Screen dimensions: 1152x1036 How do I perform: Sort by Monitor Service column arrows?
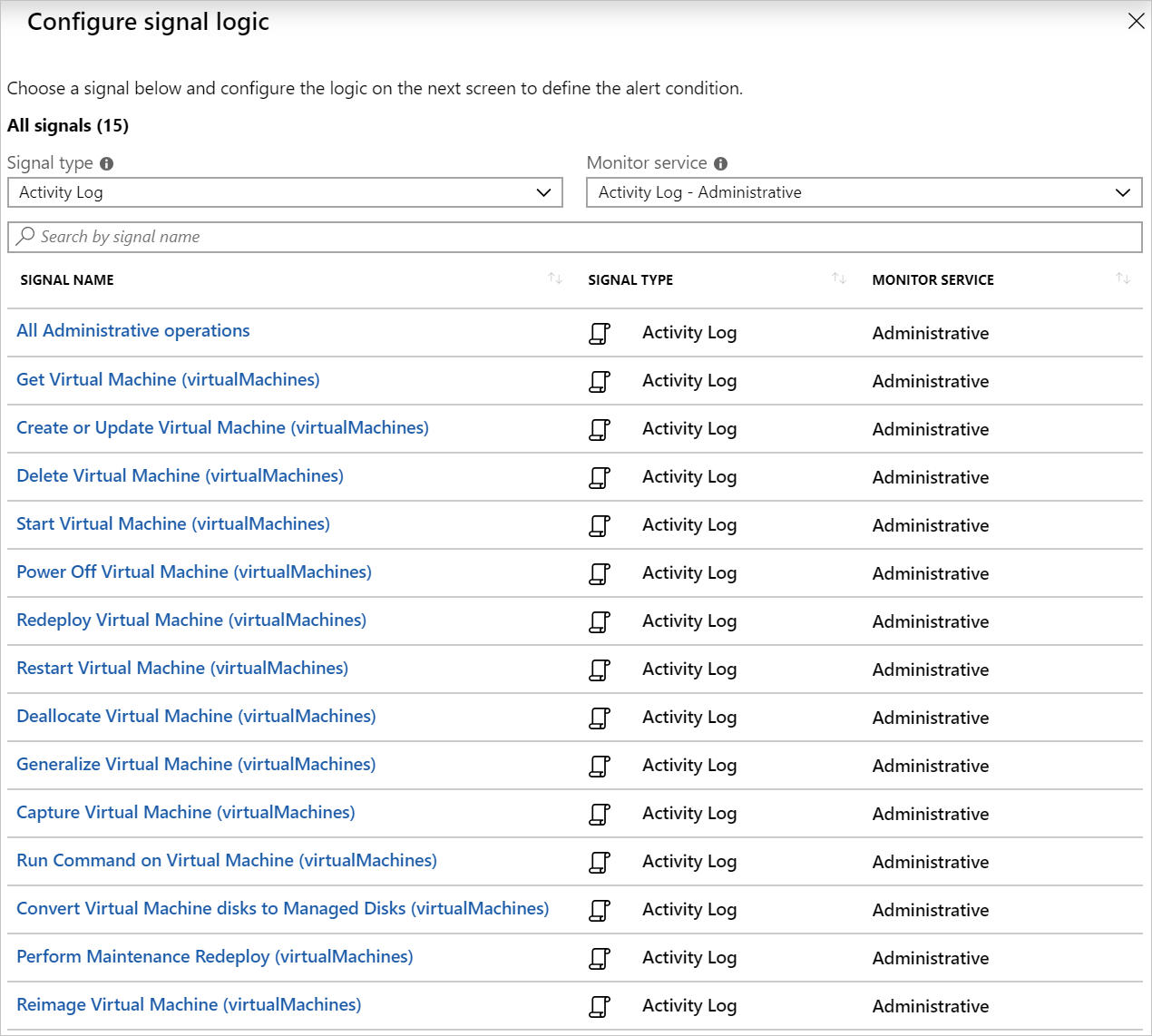(x=1123, y=279)
